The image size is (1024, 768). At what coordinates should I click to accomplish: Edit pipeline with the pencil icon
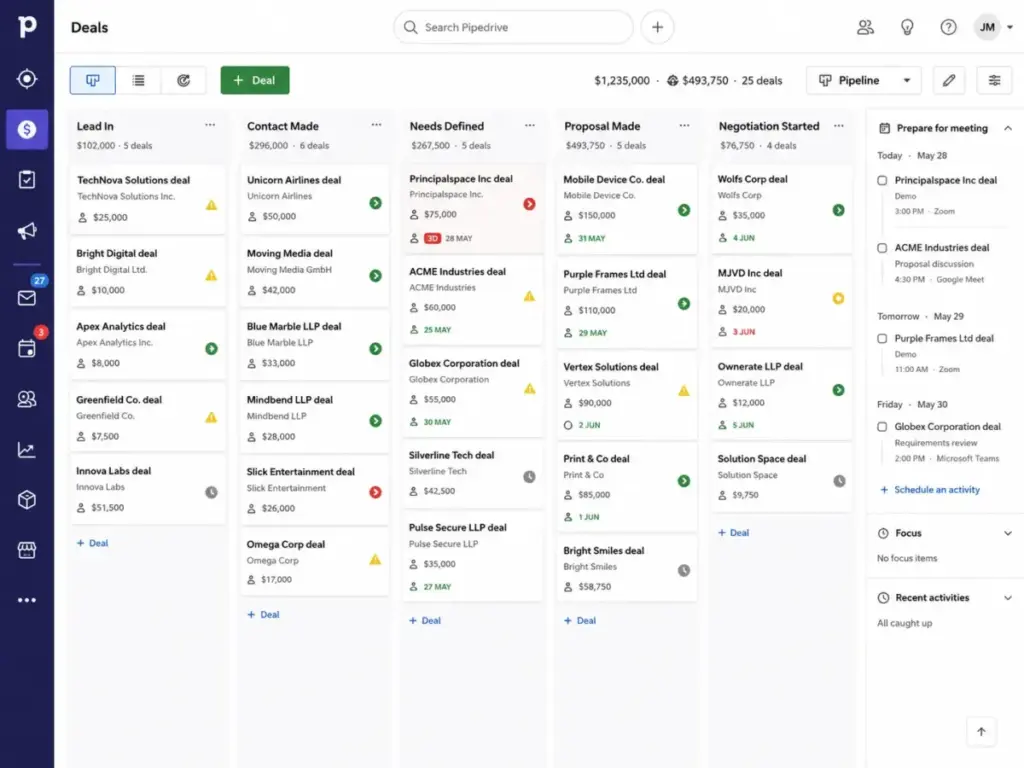(949, 80)
